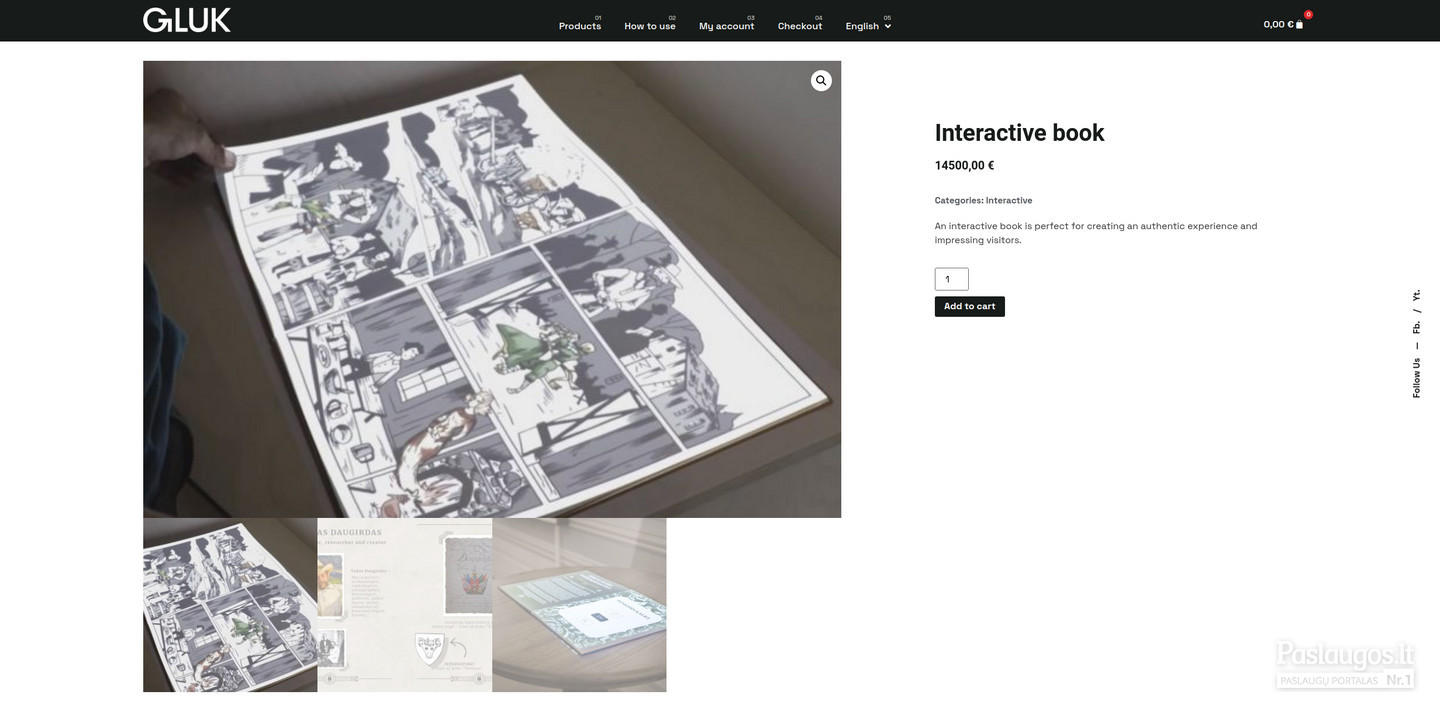
Task: Open the Interactive category link
Action: [1009, 200]
